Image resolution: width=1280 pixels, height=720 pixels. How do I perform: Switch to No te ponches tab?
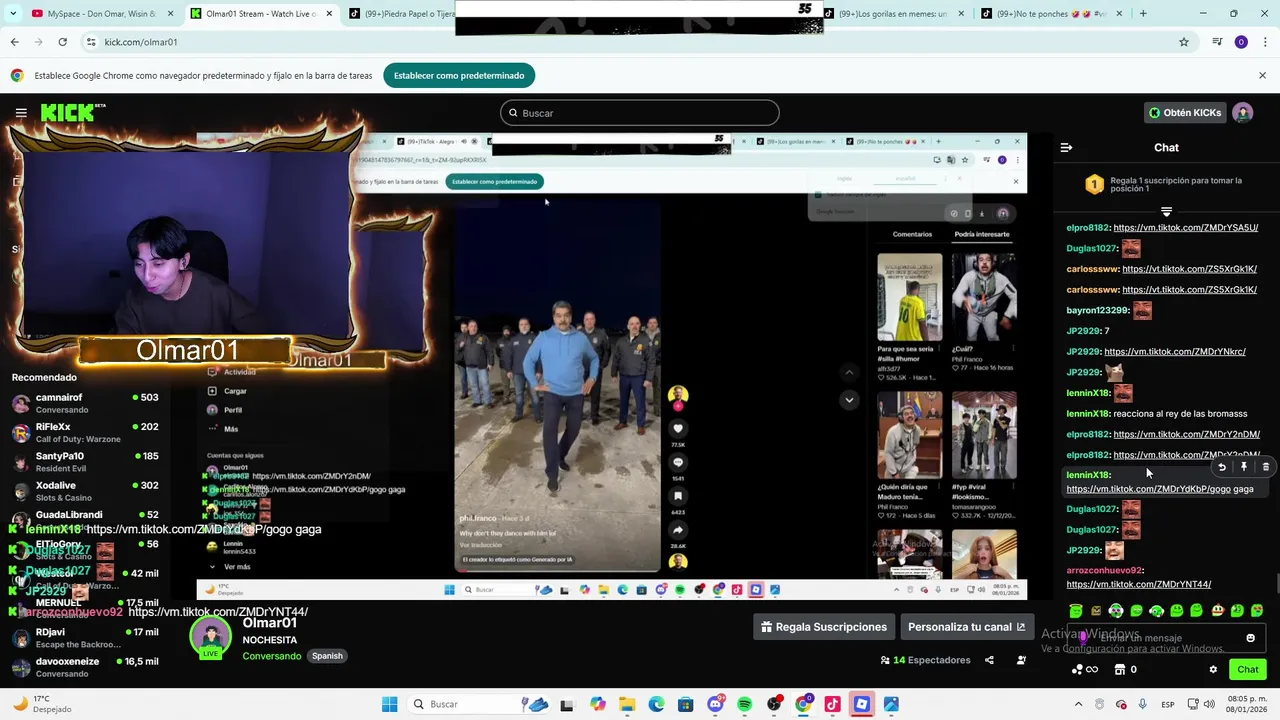coord(1050,14)
